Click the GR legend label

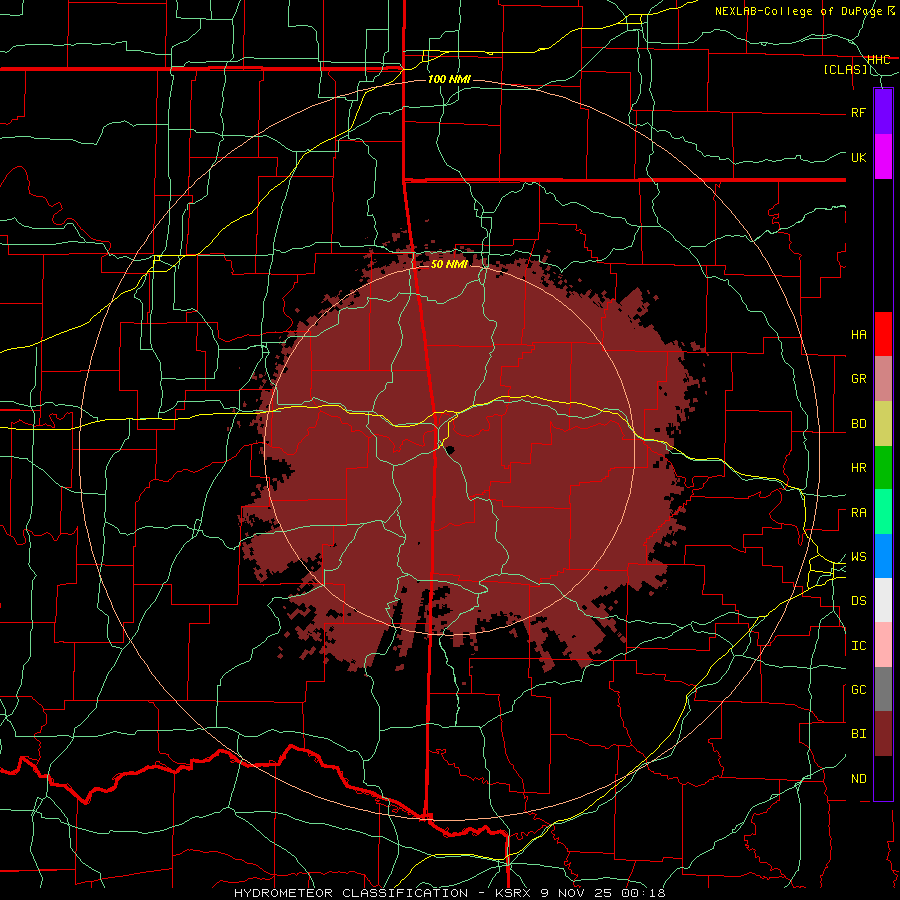858,379
